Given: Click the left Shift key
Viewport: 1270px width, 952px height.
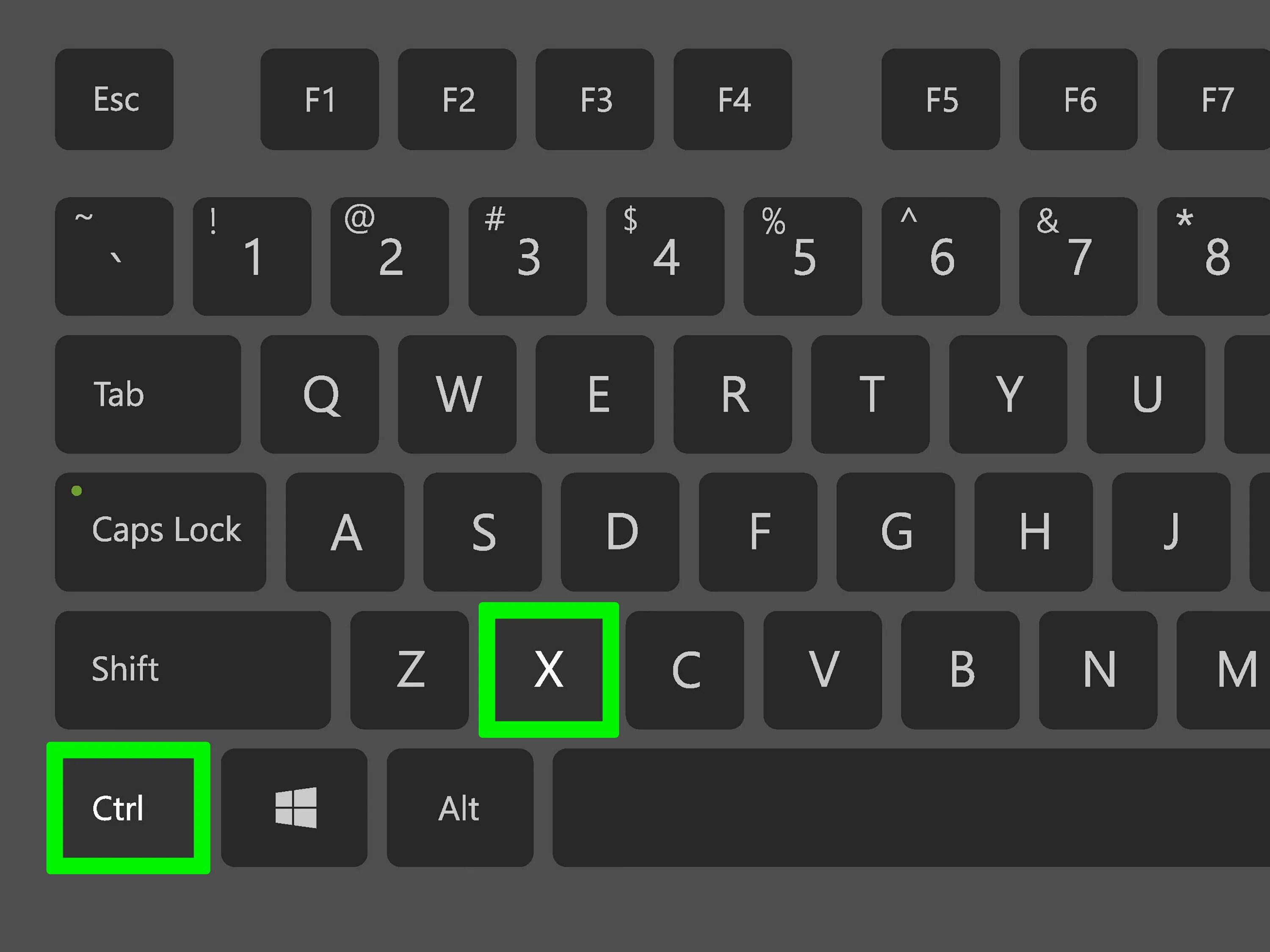Looking at the screenshot, I should coord(193,670).
